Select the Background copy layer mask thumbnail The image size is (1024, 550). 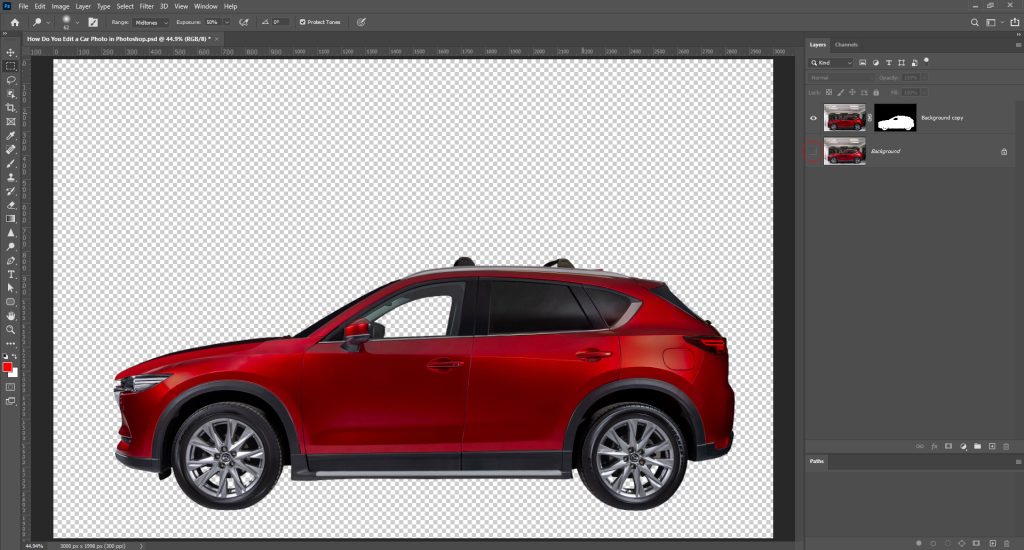coord(895,119)
